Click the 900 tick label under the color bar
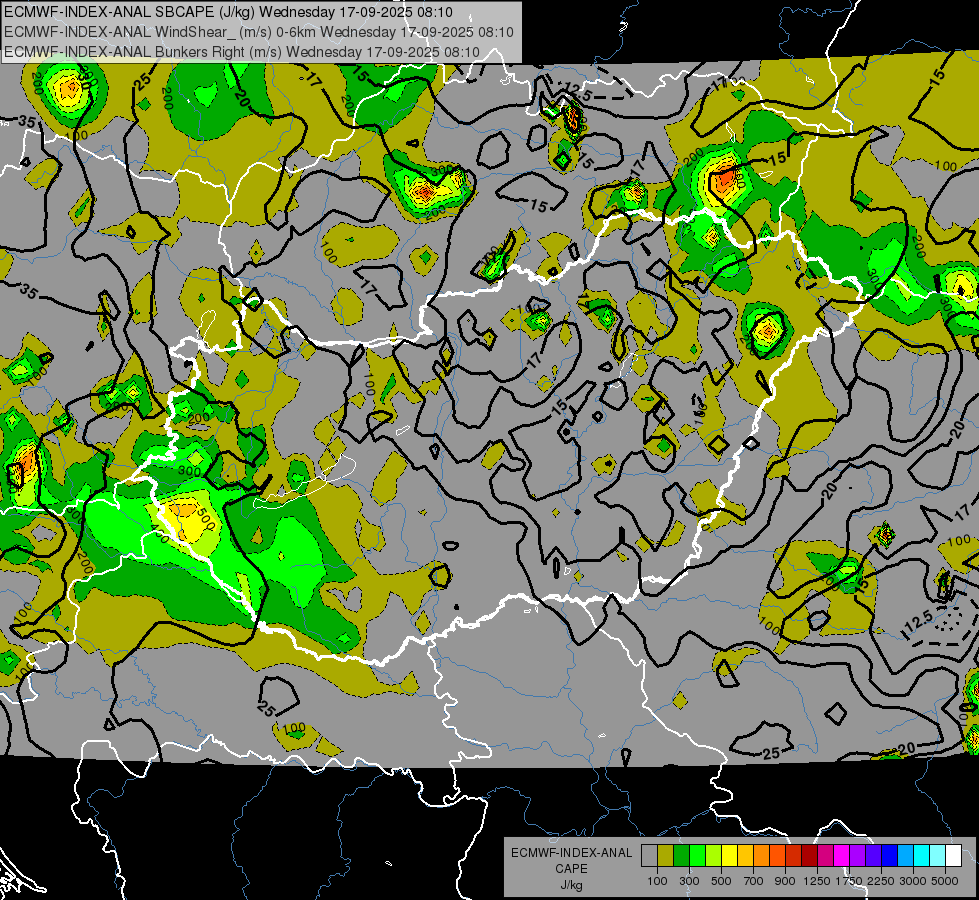Image resolution: width=979 pixels, height=900 pixels. pyautogui.click(x=785, y=881)
